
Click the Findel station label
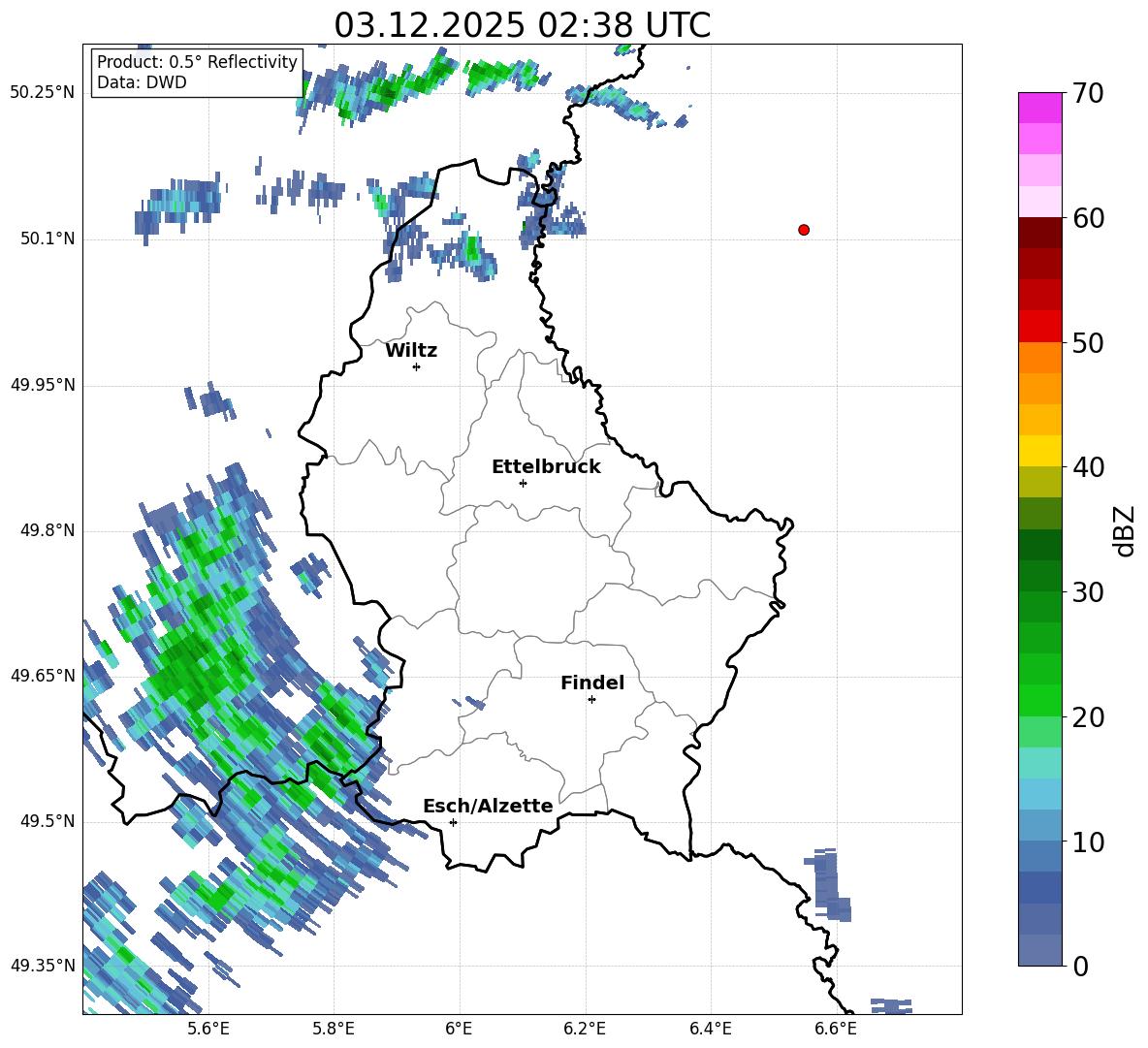coord(592,683)
